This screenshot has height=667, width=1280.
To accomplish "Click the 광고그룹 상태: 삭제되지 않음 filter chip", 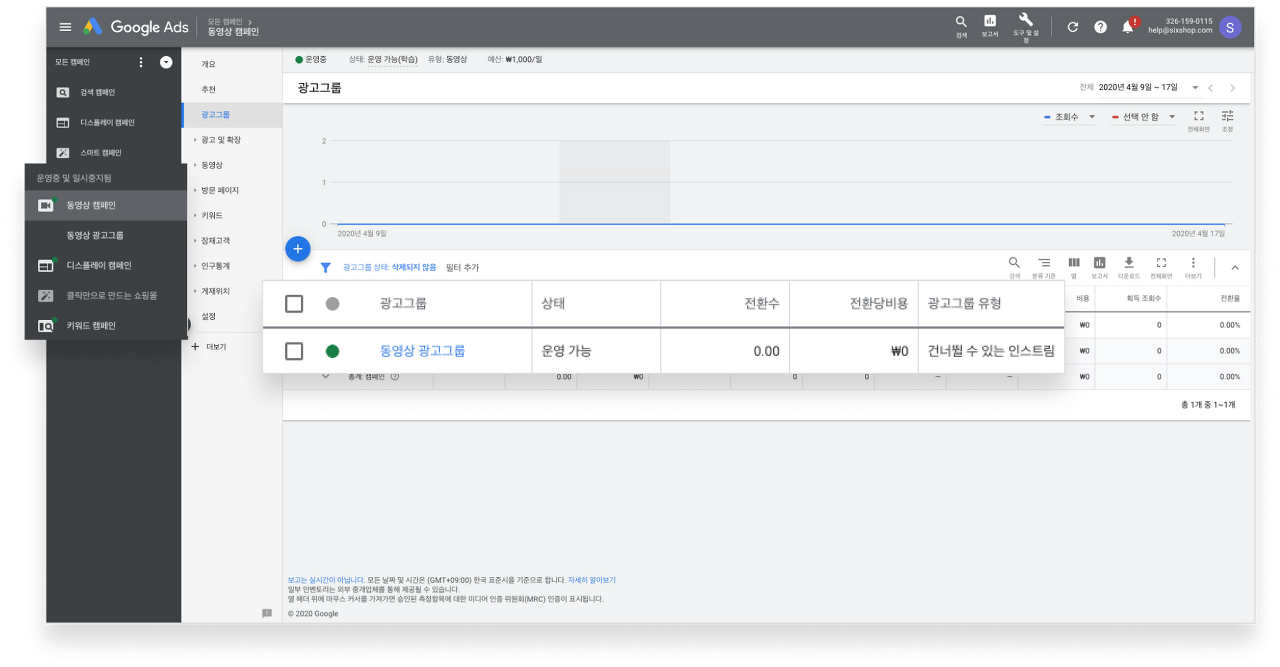I will [x=389, y=268].
